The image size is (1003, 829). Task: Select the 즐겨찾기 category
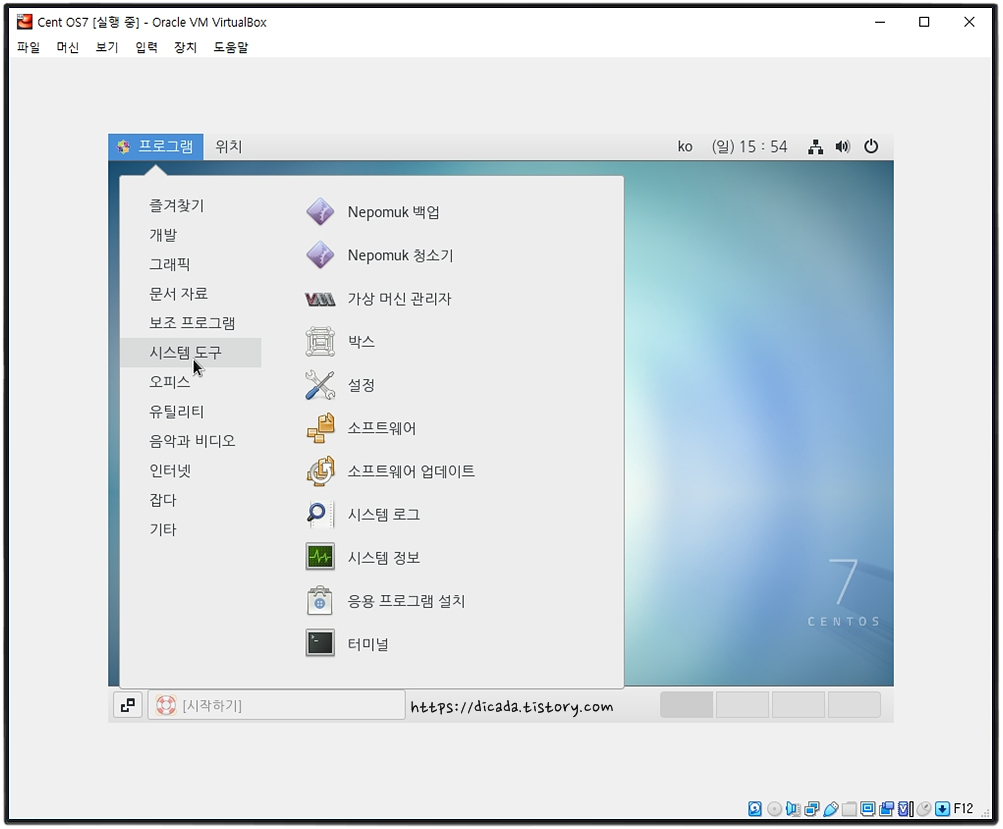pos(177,205)
